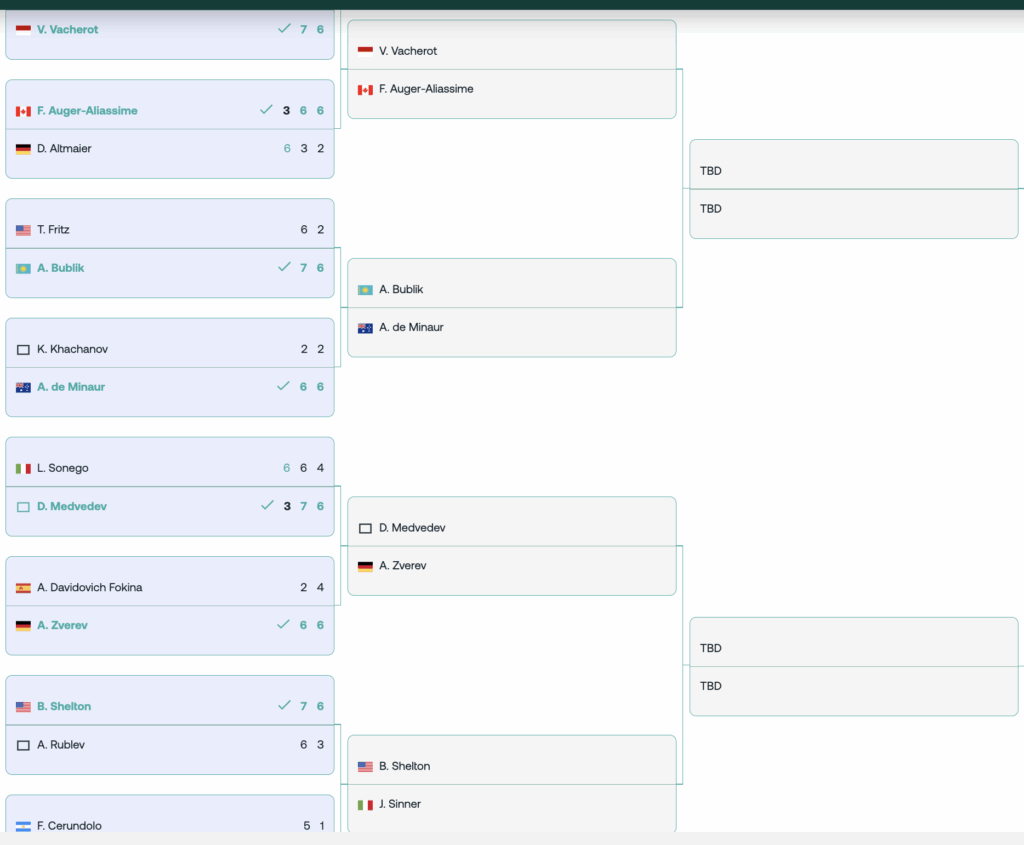This screenshot has height=845, width=1024.
Task: Click the lower semifinal TBD match card
Action: coord(853,667)
